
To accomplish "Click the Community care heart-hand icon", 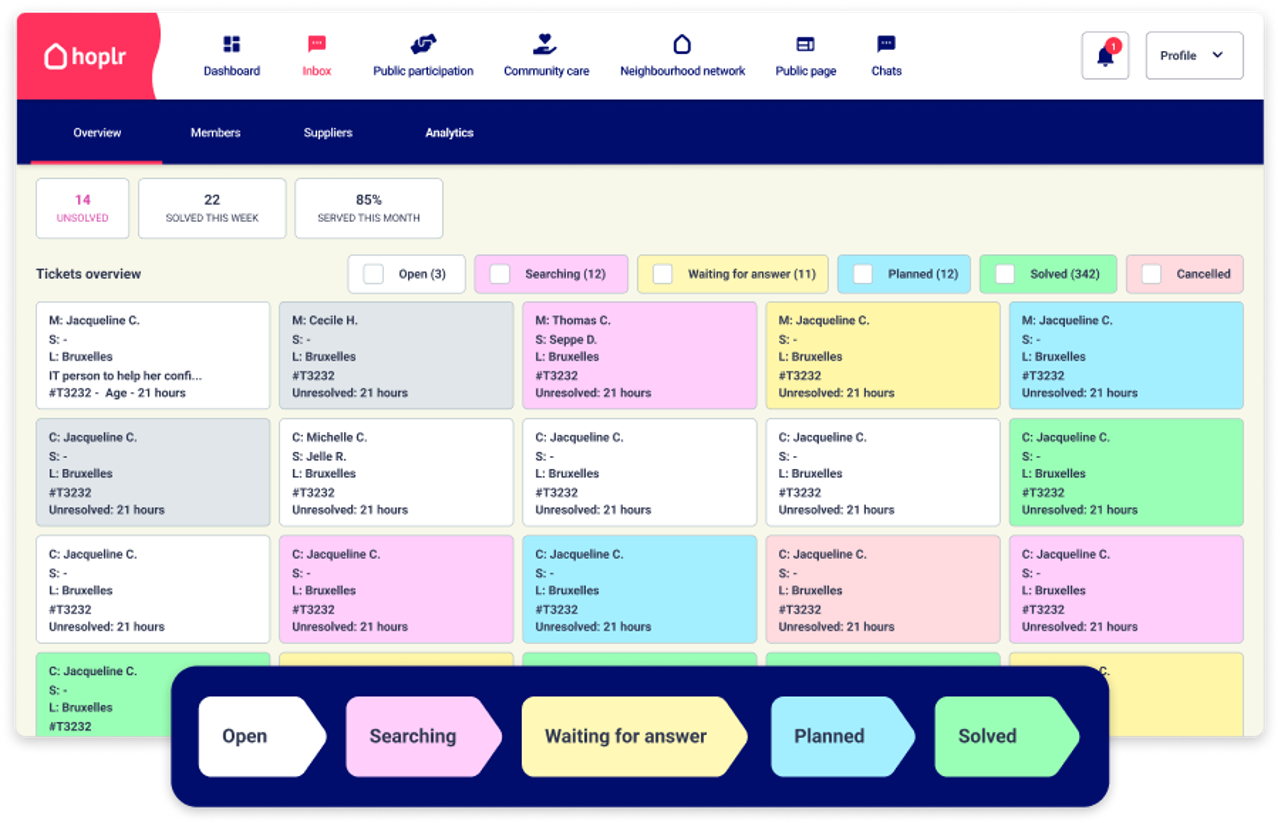I will click(x=545, y=44).
